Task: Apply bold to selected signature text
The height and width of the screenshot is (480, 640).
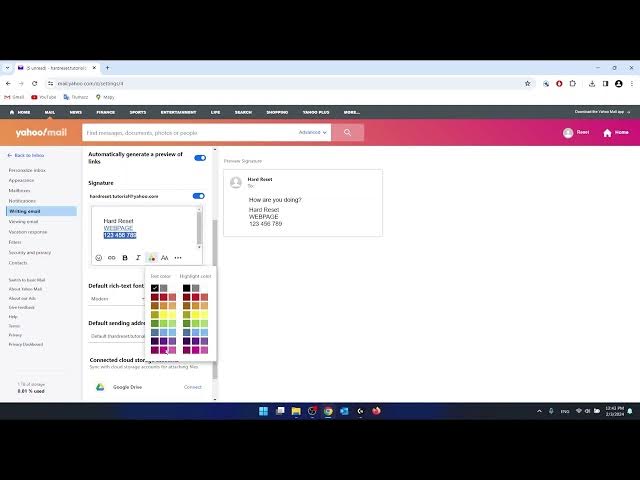Action: pyautogui.click(x=125, y=258)
